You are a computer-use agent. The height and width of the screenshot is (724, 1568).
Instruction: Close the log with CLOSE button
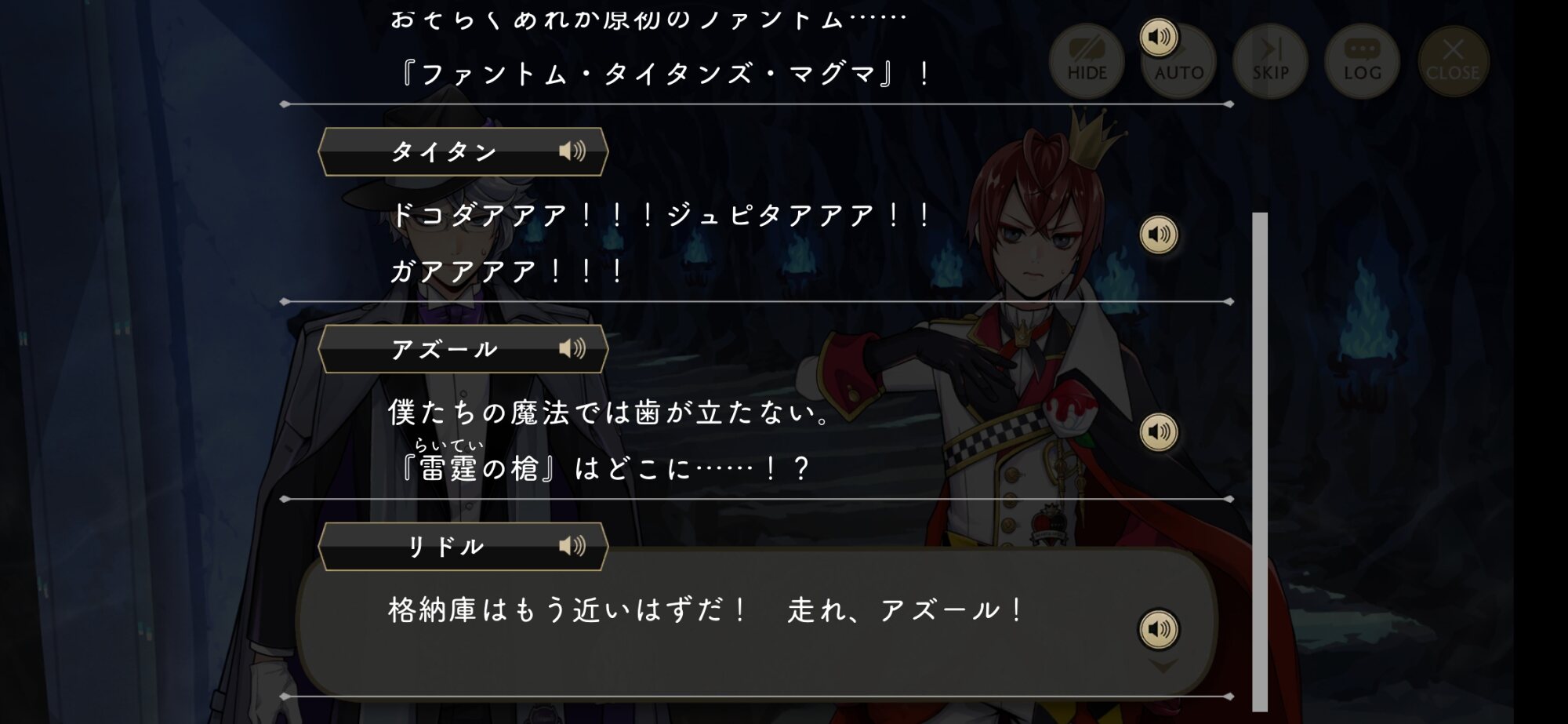point(1453,61)
